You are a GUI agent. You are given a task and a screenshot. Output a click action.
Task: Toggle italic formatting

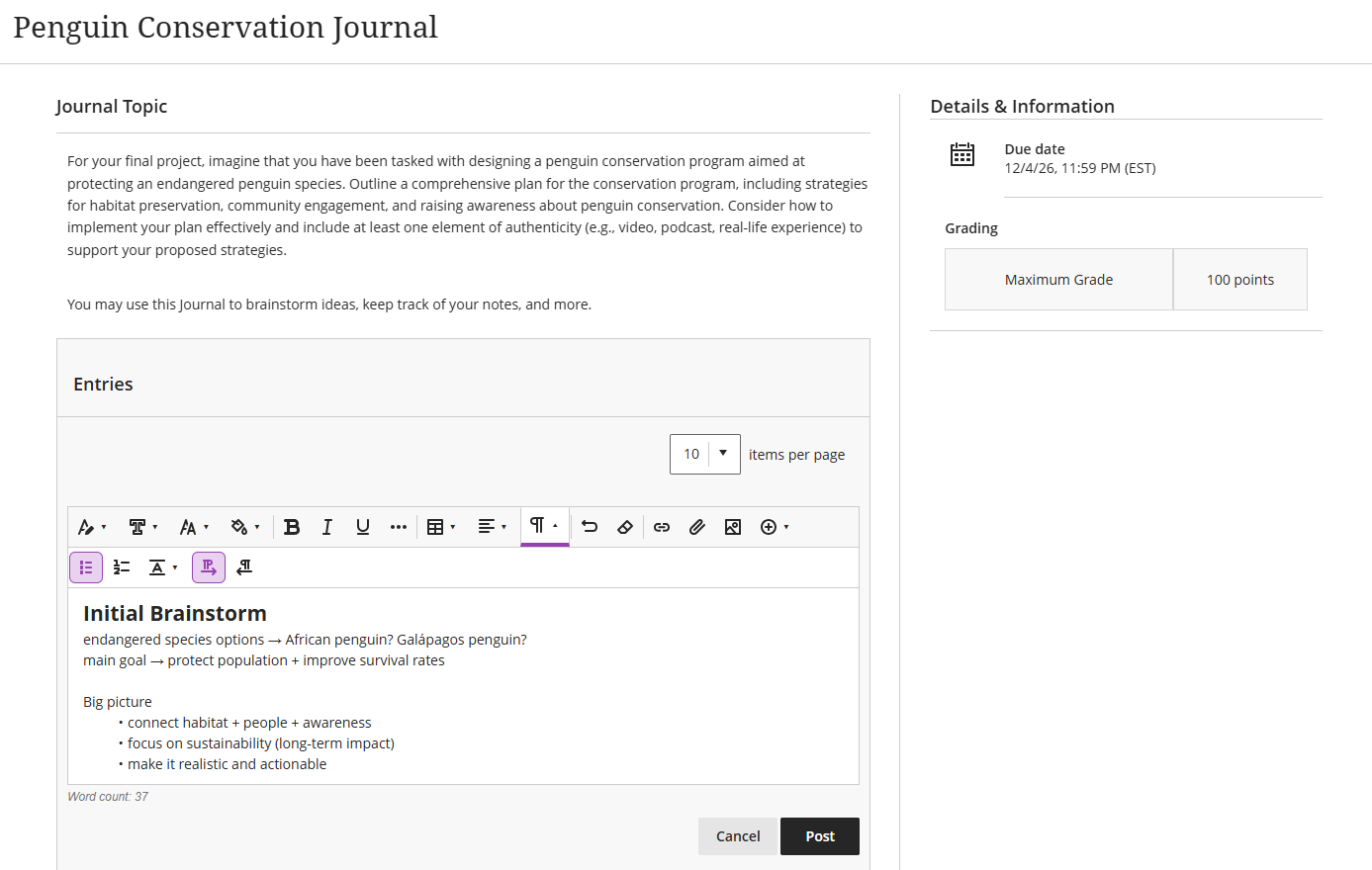click(327, 527)
